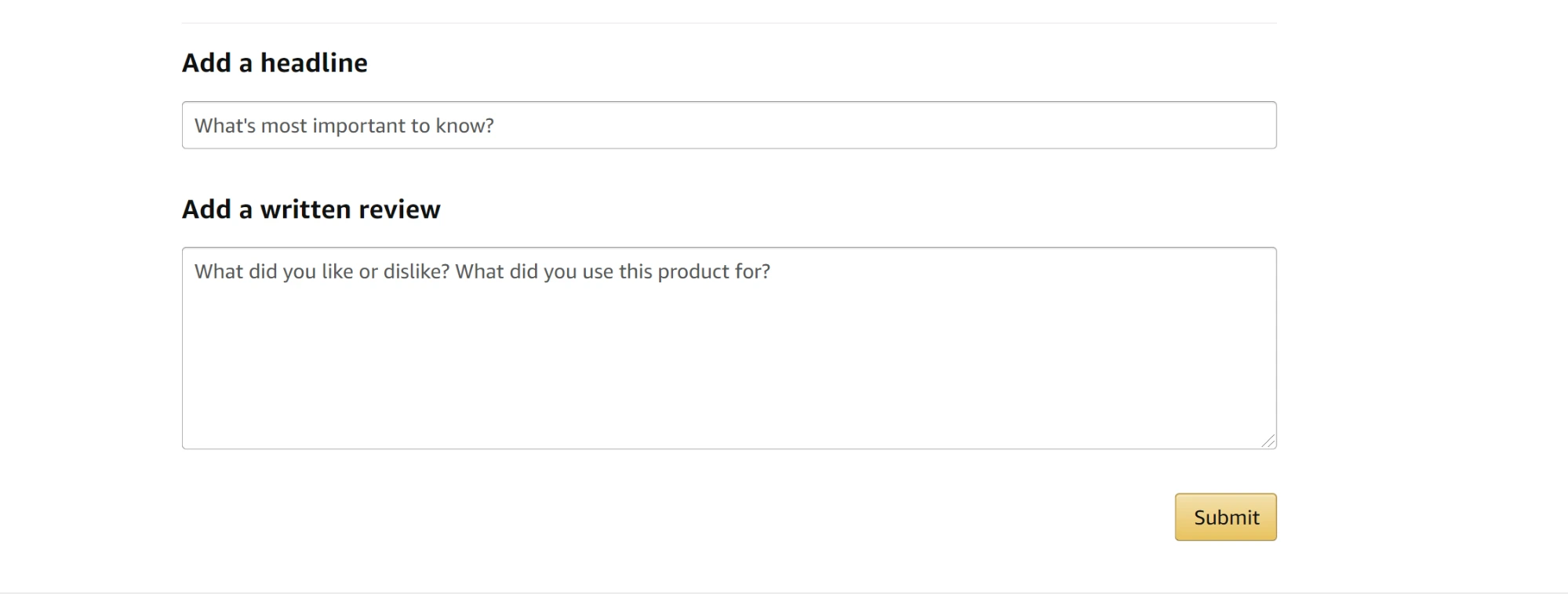The height and width of the screenshot is (596, 1568).
Task: Click the horizontal divider below the Submit button
Action: click(x=784, y=593)
